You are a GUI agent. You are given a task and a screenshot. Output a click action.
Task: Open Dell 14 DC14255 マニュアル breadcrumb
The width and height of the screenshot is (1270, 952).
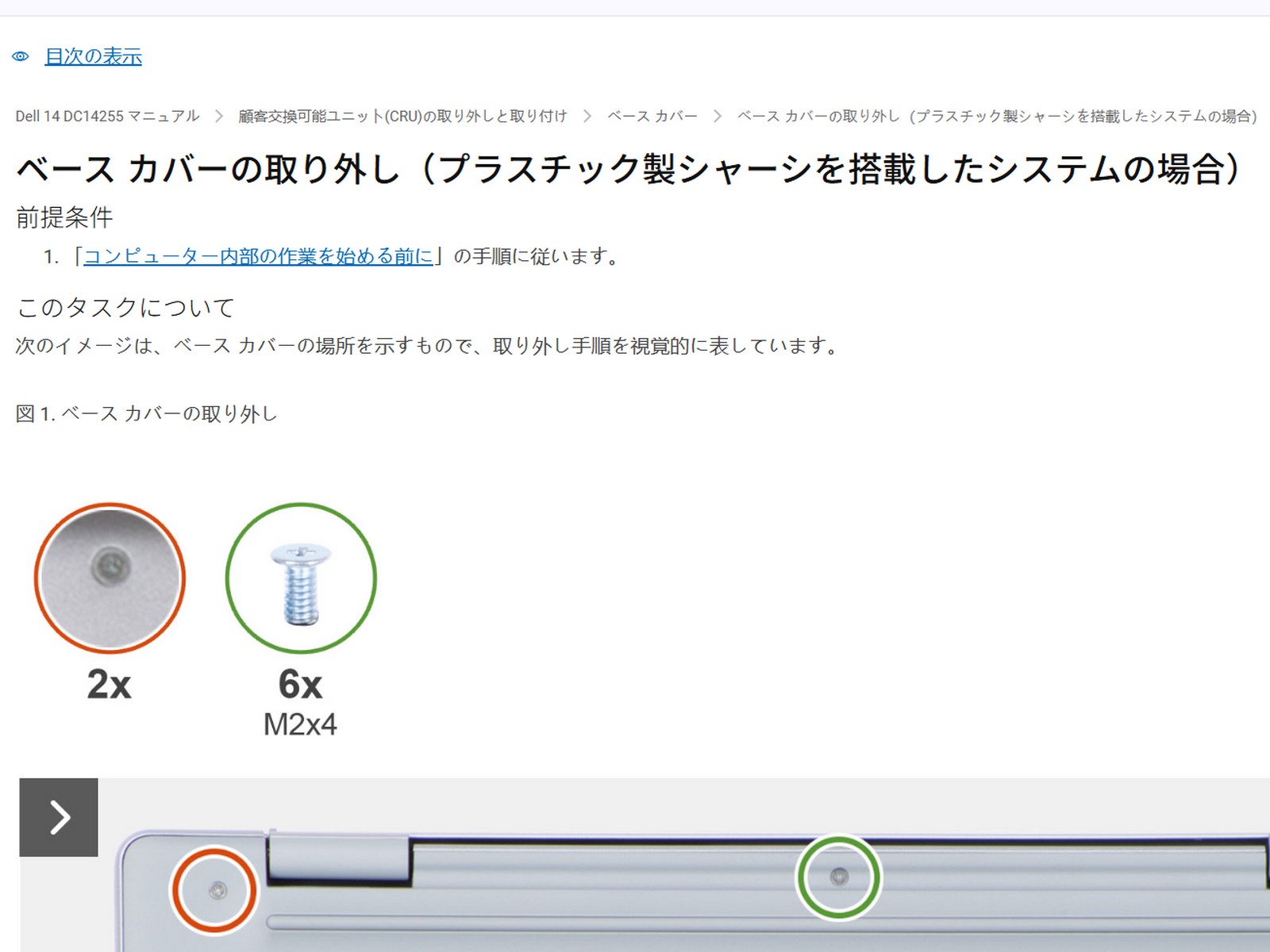[x=107, y=115]
